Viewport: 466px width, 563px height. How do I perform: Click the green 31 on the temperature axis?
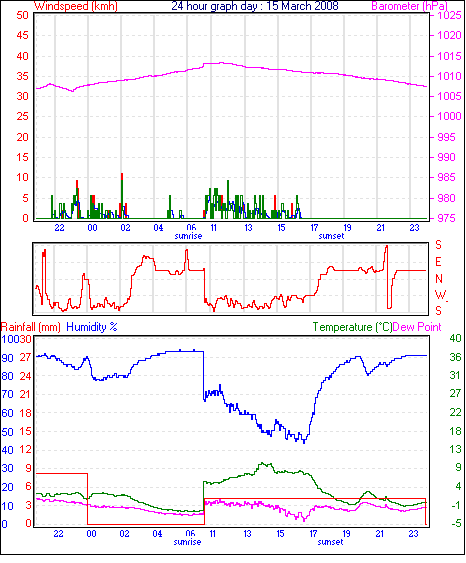pos(455,376)
